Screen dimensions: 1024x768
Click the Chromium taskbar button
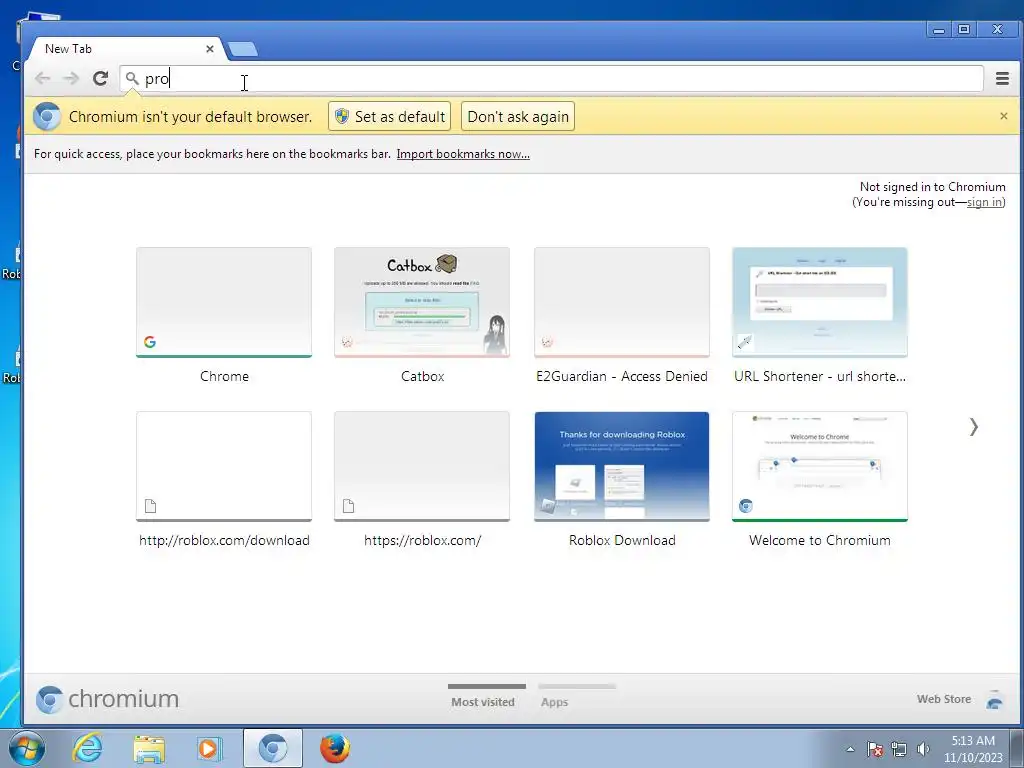[273, 748]
